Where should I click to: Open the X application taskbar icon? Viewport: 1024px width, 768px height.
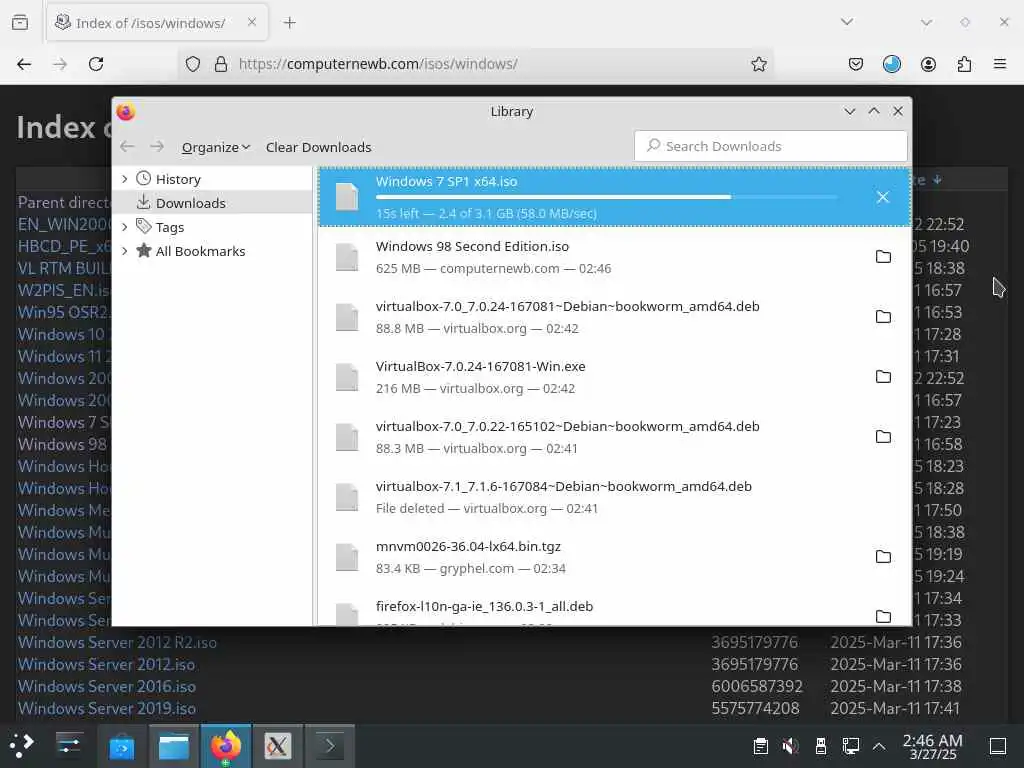pyautogui.click(x=278, y=746)
